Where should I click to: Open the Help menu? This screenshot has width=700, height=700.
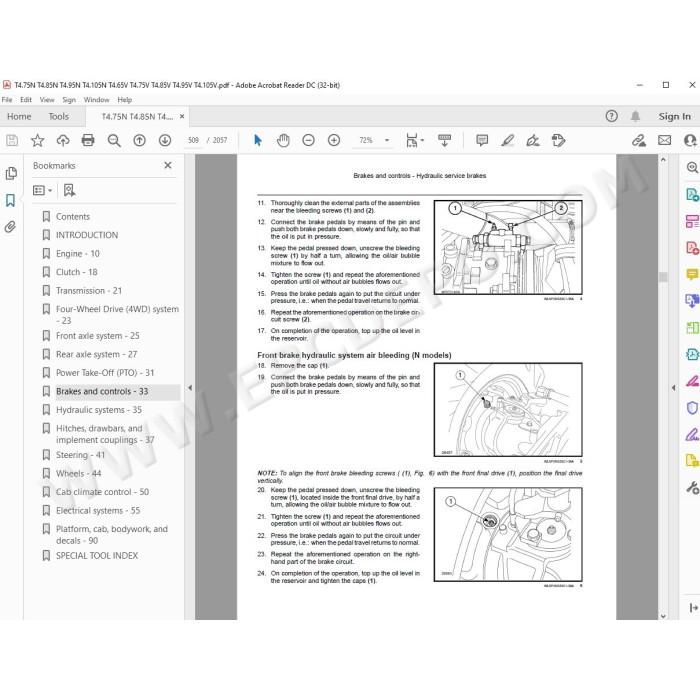click(x=125, y=100)
